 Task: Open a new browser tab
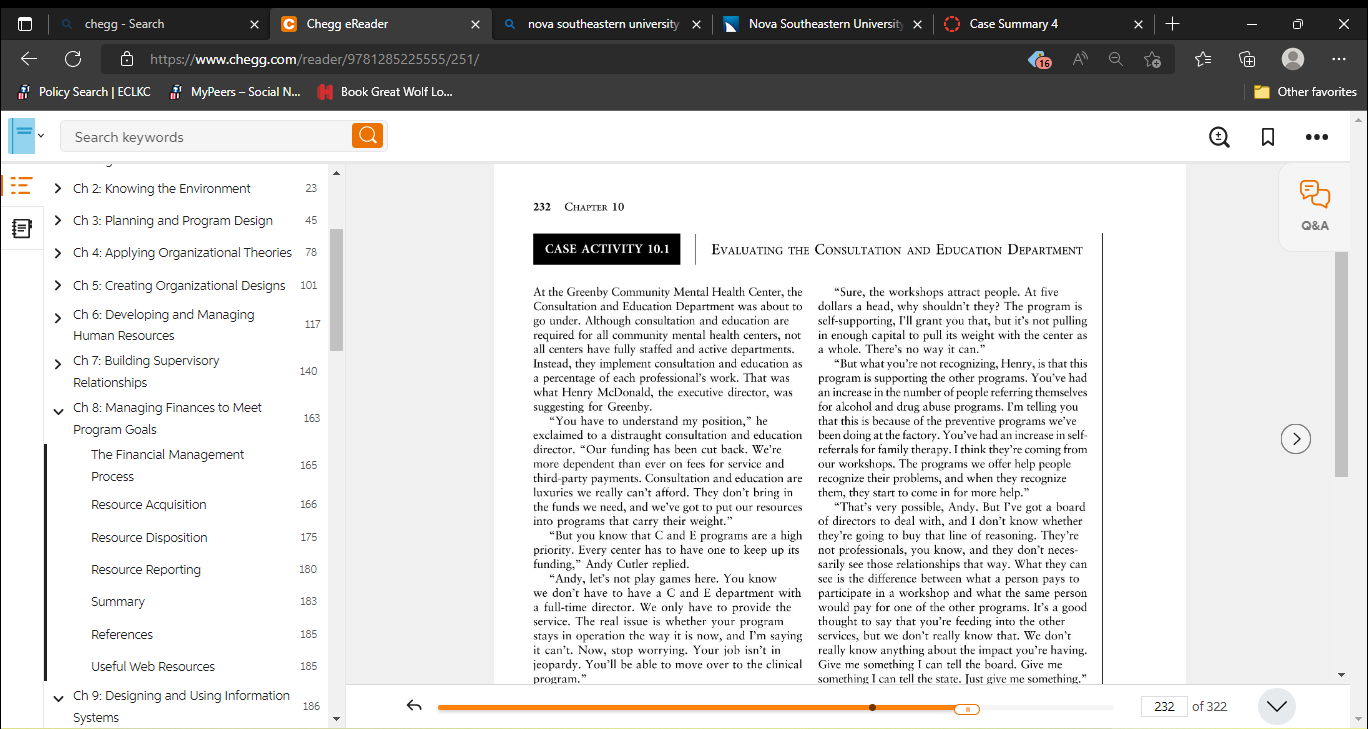click(x=1173, y=23)
